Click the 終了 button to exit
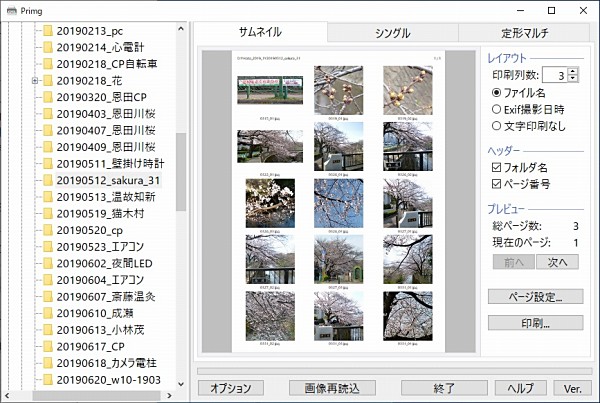The image size is (600, 403). (x=444, y=388)
